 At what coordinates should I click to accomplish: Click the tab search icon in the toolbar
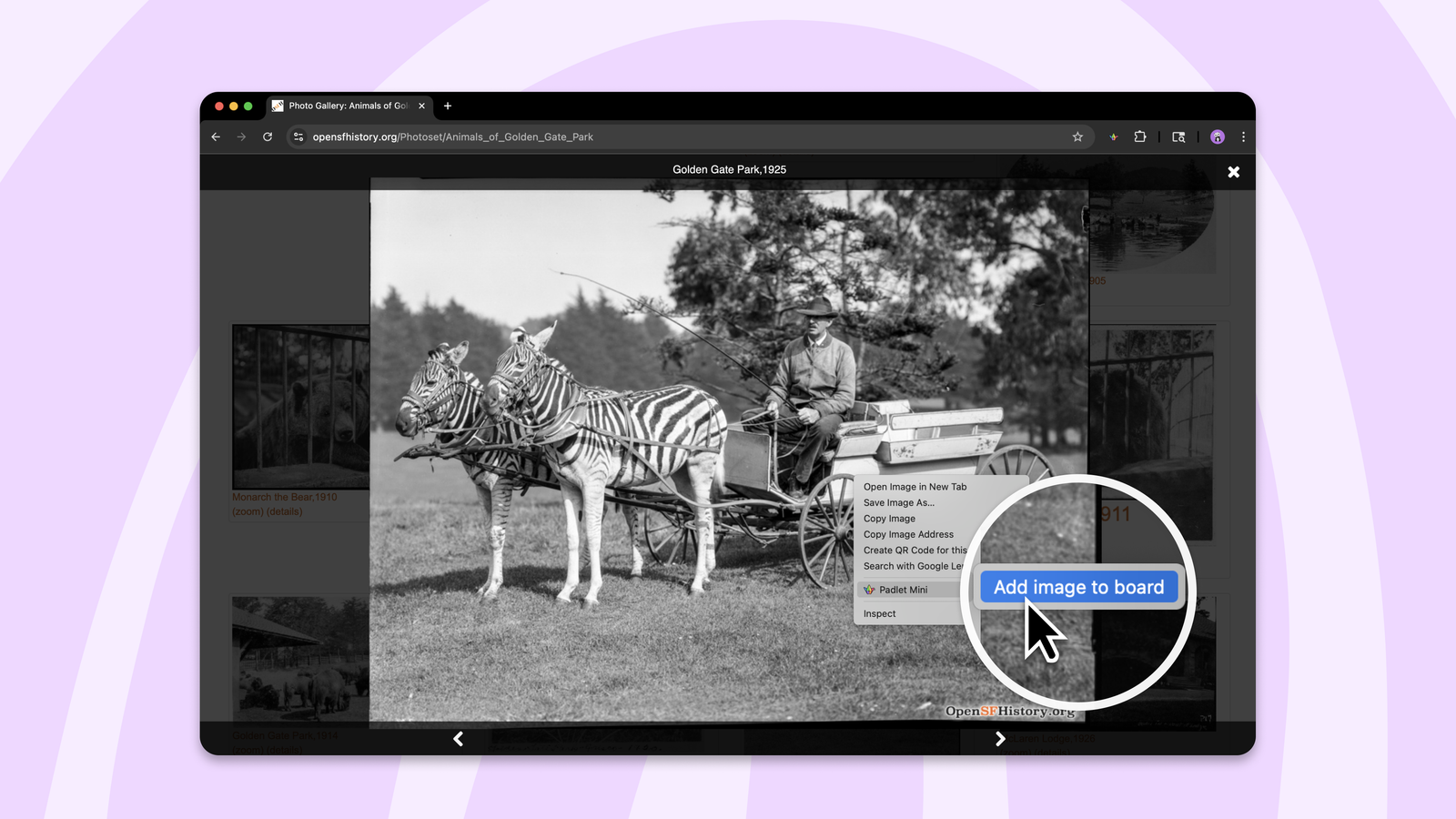tap(1178, 137)
